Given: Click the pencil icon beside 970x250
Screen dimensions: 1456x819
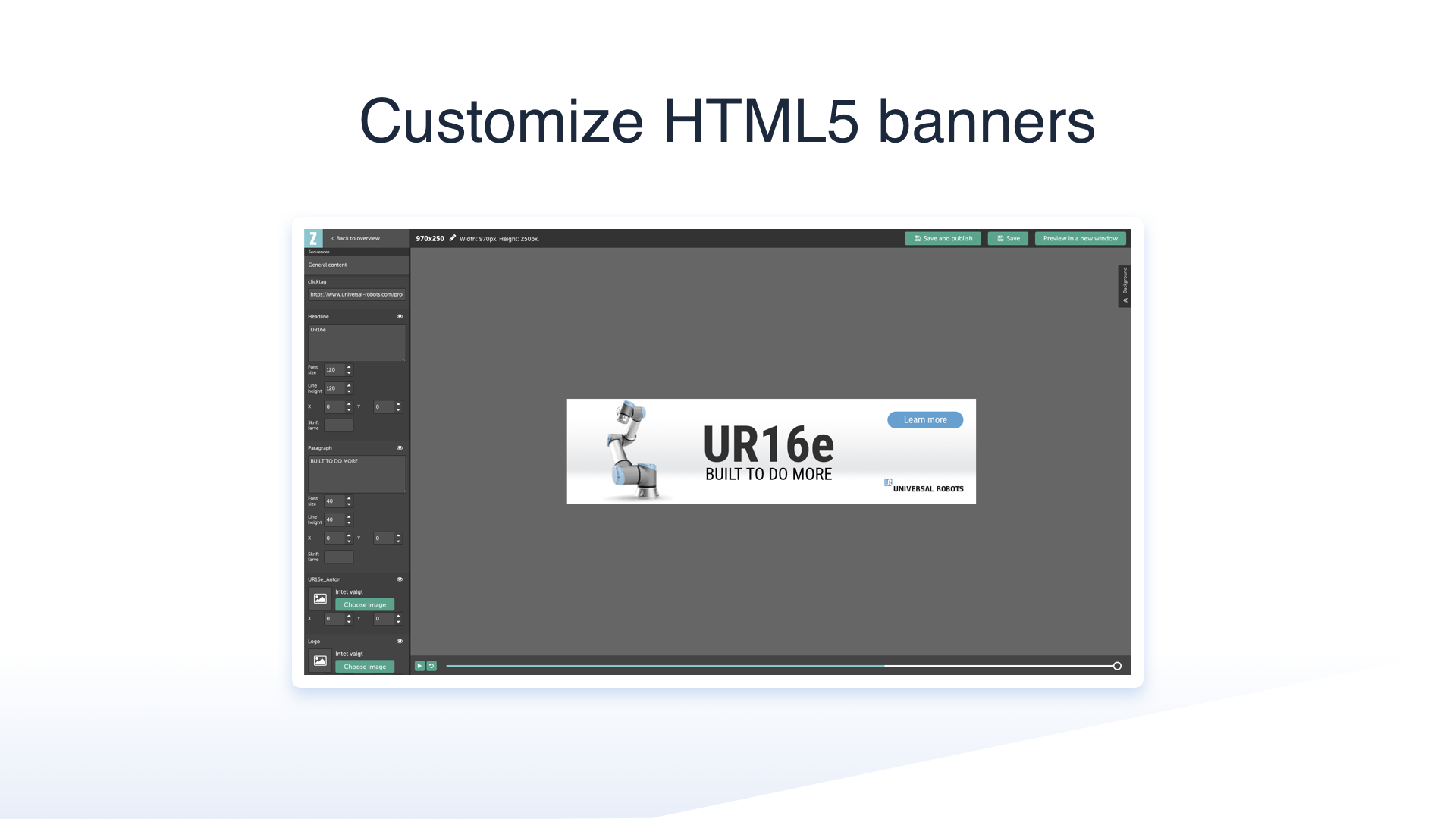Looking at the screenshot, I should click(453, 238).
